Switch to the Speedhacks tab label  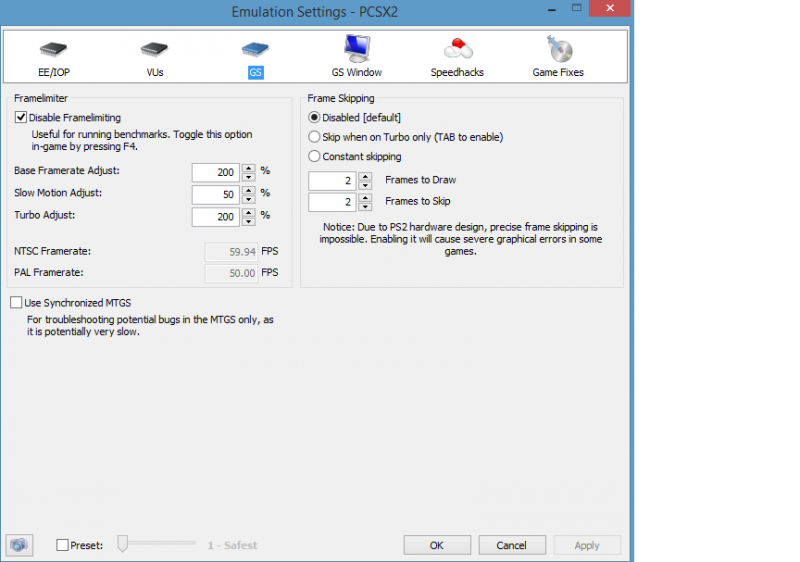[457, 72]
